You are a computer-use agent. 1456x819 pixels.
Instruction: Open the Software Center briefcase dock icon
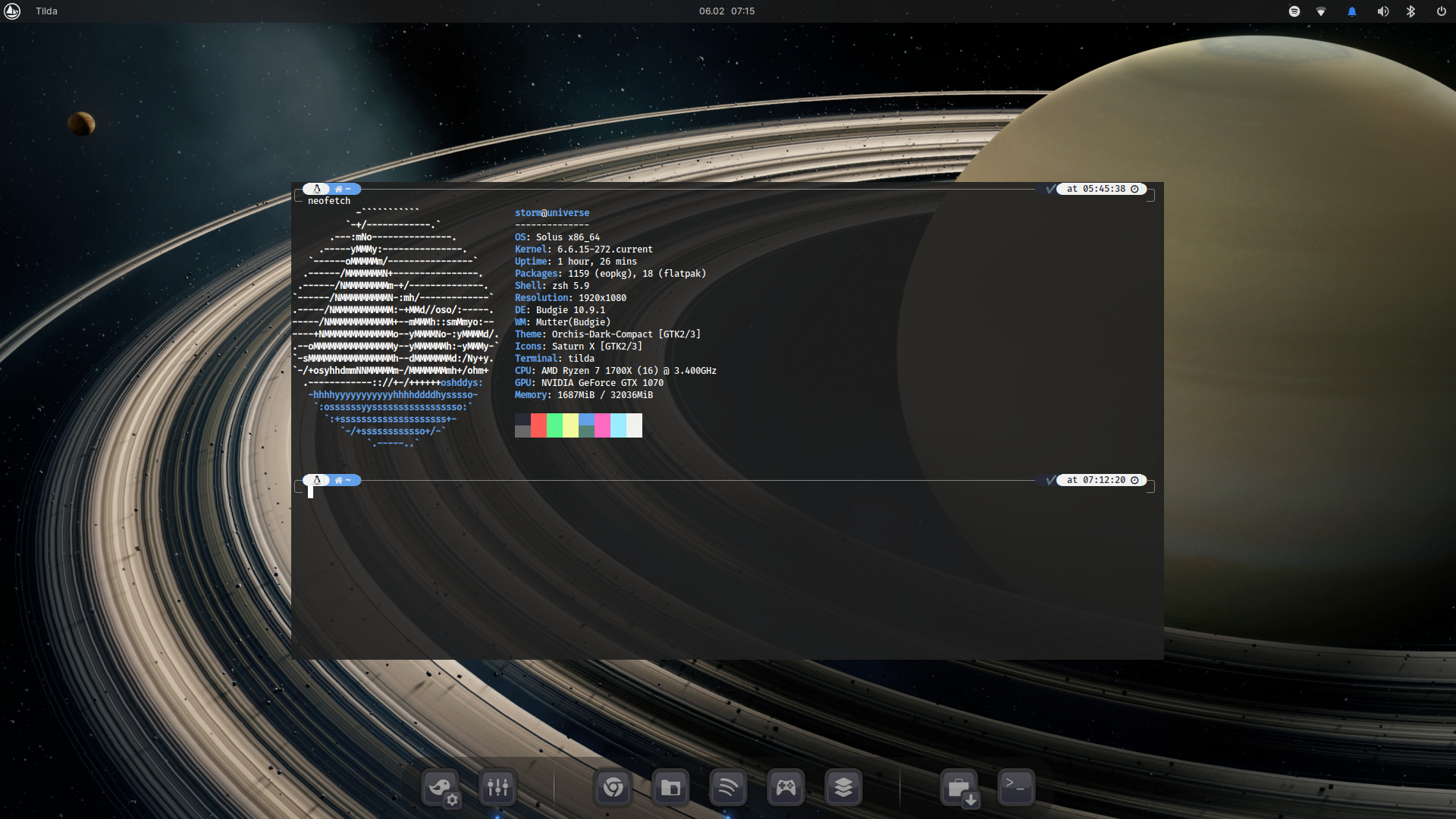959,788
